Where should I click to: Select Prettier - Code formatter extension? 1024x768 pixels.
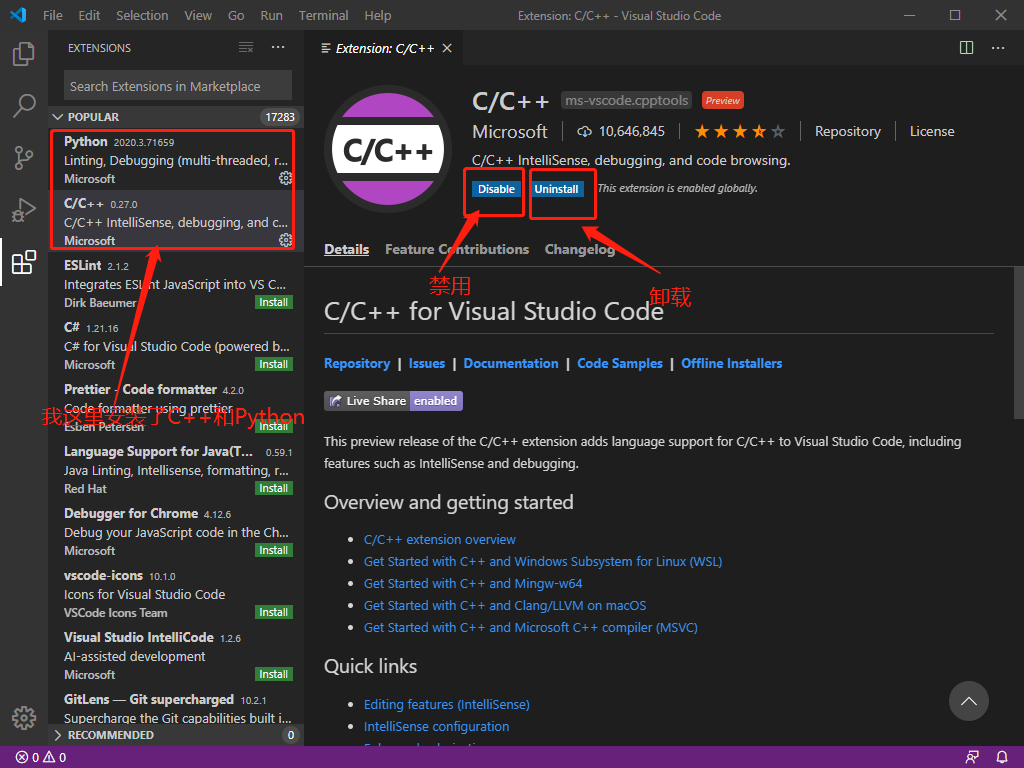(x=176, y=408)
